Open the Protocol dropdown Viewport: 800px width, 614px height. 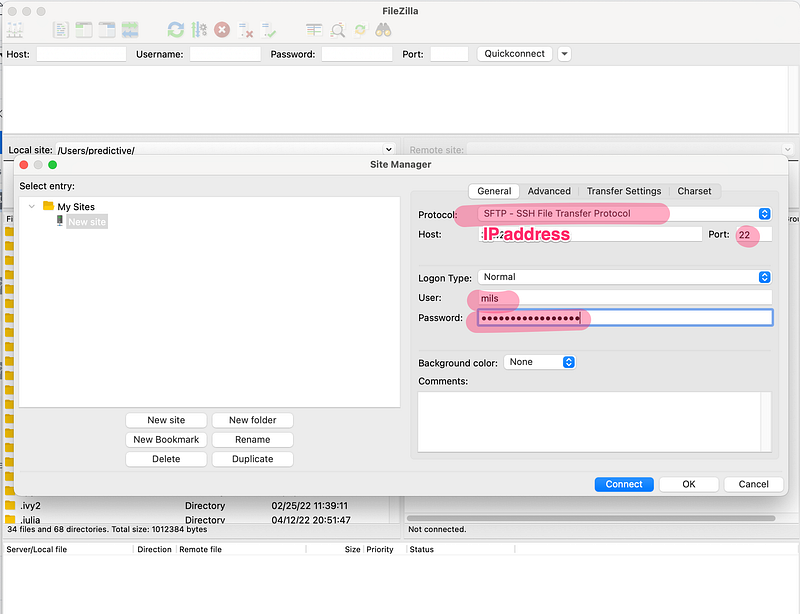point(764,214)
